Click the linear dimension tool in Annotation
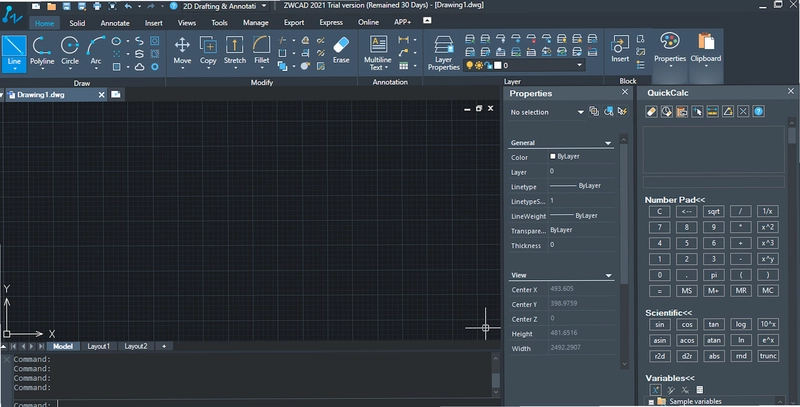This screenshot has width=800, height=407. (404, 40)
